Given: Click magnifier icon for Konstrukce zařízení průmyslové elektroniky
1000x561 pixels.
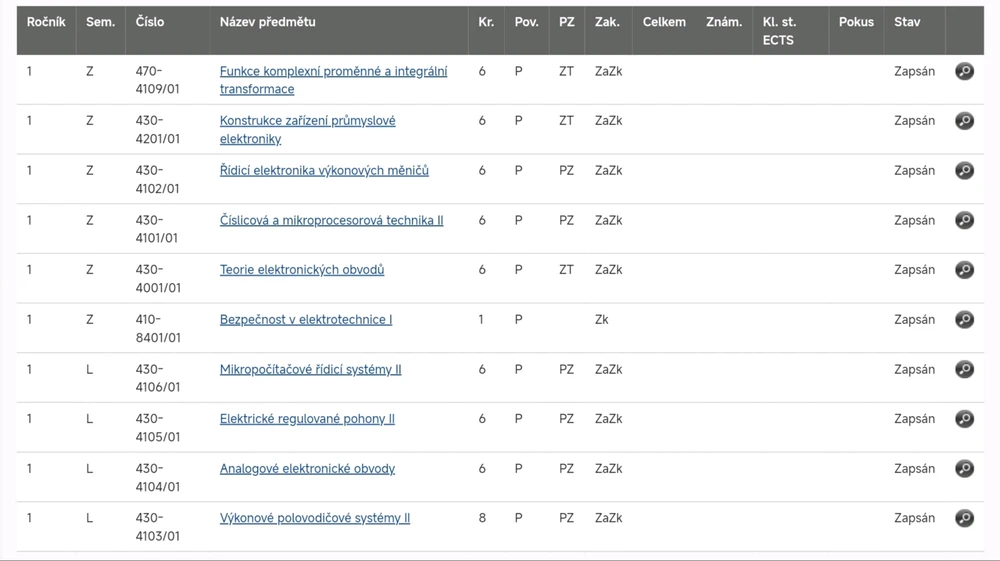Looking at the screenshot, I should 964,121.
